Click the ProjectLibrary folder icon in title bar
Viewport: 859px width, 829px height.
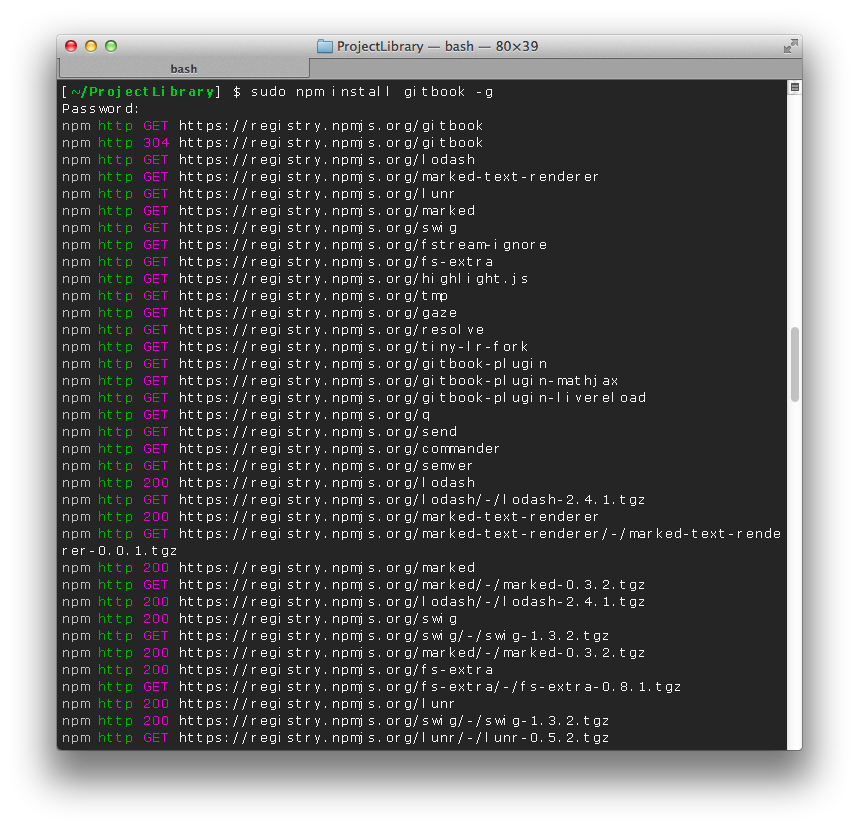pyautogui.click(x=324, y=46)
